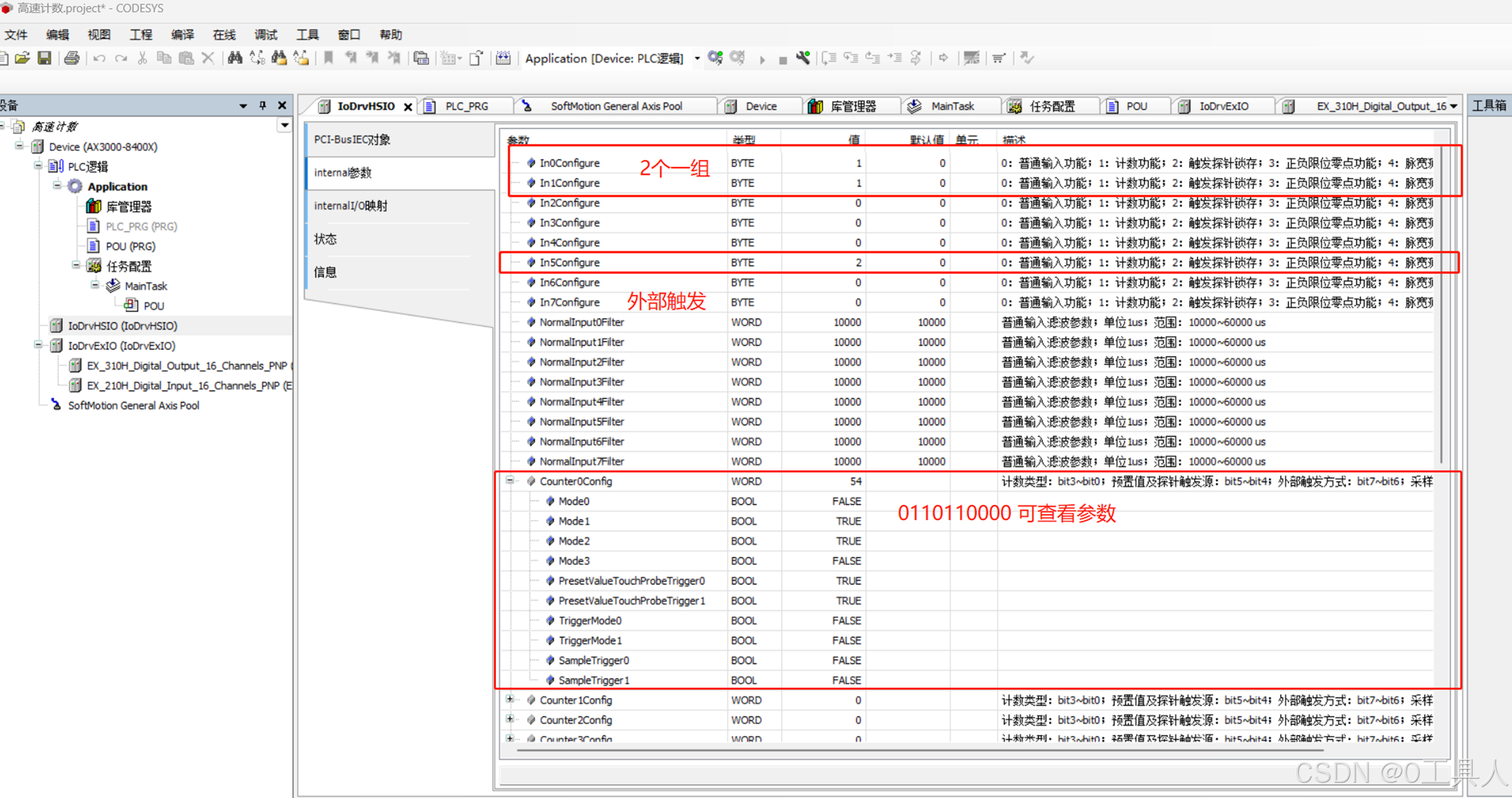Click the Open project folder icon

[22, 58]
